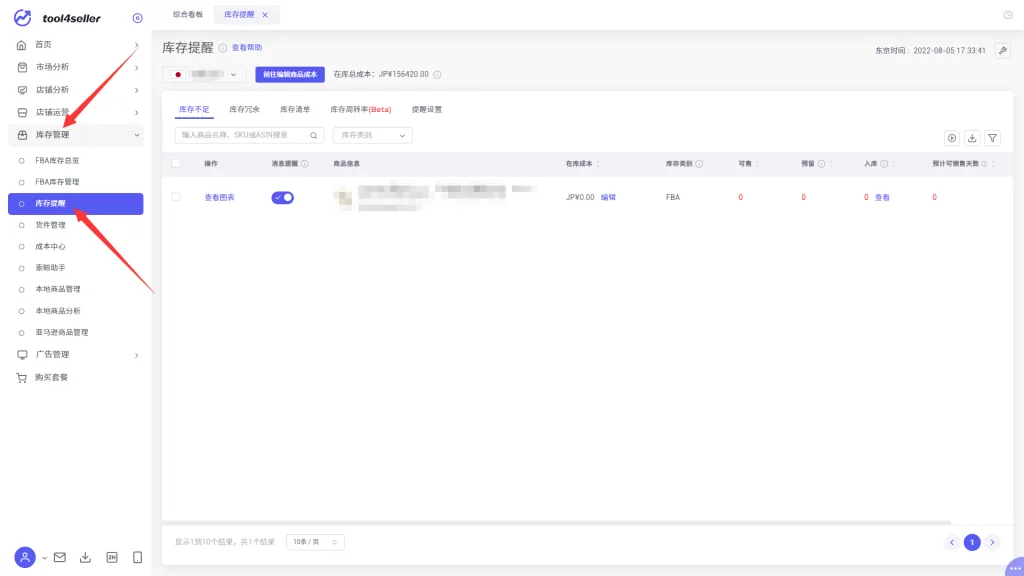Toggle the 消息提醒 switch in product row
This screenshot has width=1024, height=576.
(x=283, y=197)
